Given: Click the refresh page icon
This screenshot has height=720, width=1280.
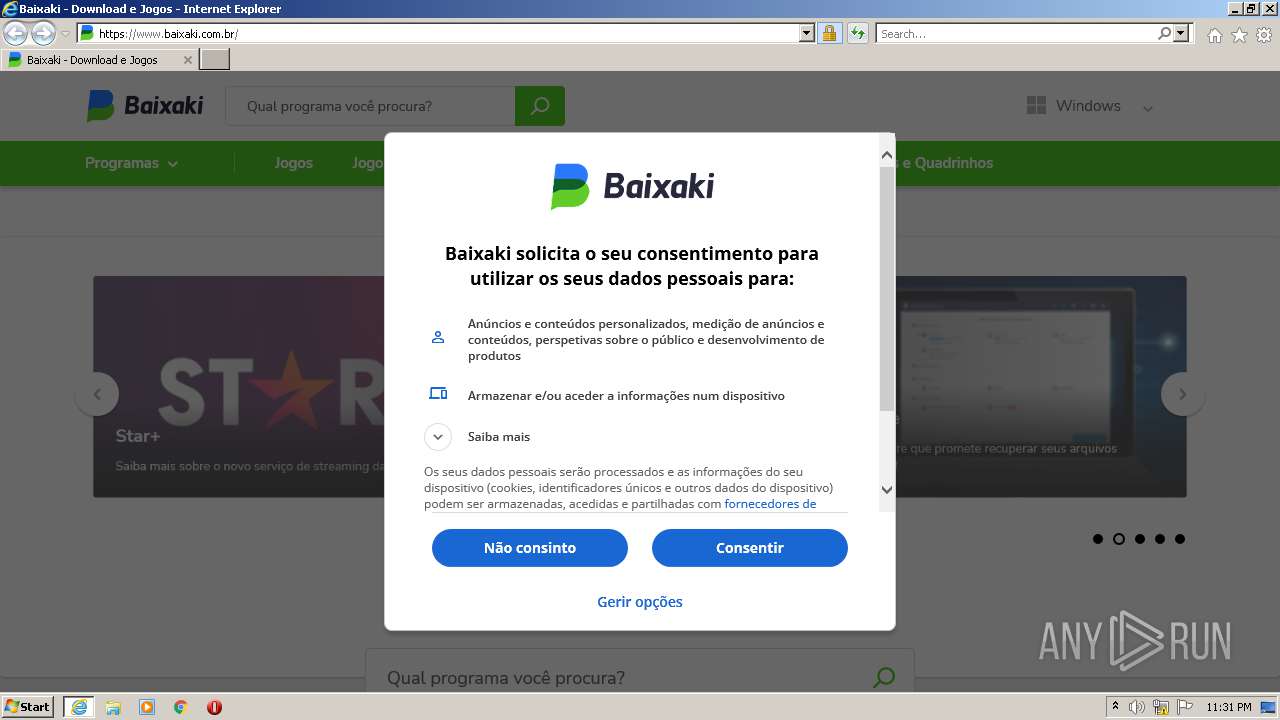Looking at the screenshot, I should 857,34.
